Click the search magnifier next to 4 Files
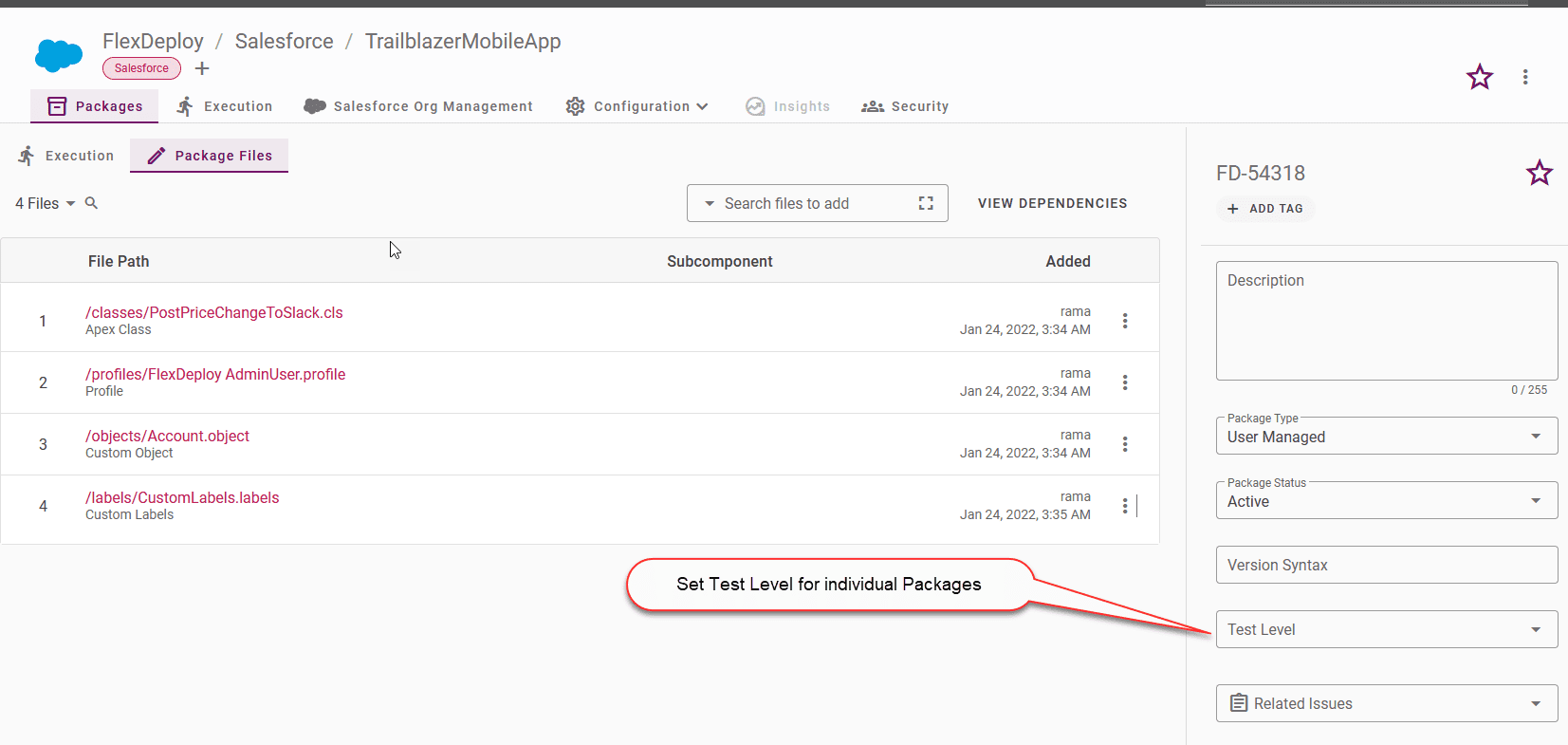 point(91,203)
